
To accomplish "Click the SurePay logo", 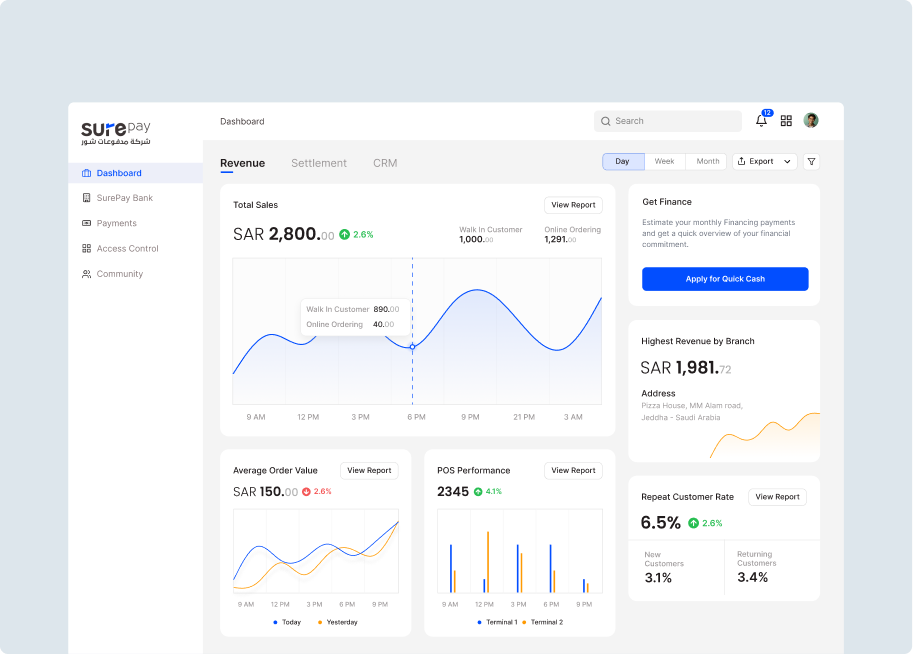I will tap(115, 133).
